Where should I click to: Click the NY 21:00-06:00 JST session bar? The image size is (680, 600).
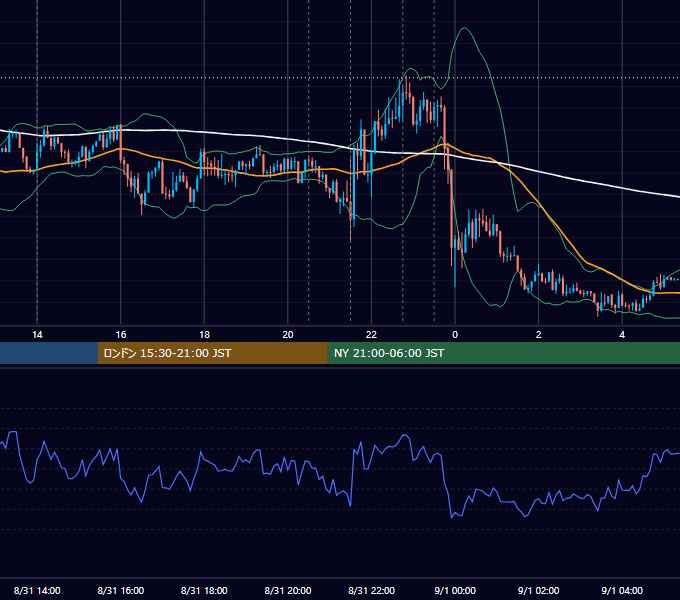pos(503,353)
